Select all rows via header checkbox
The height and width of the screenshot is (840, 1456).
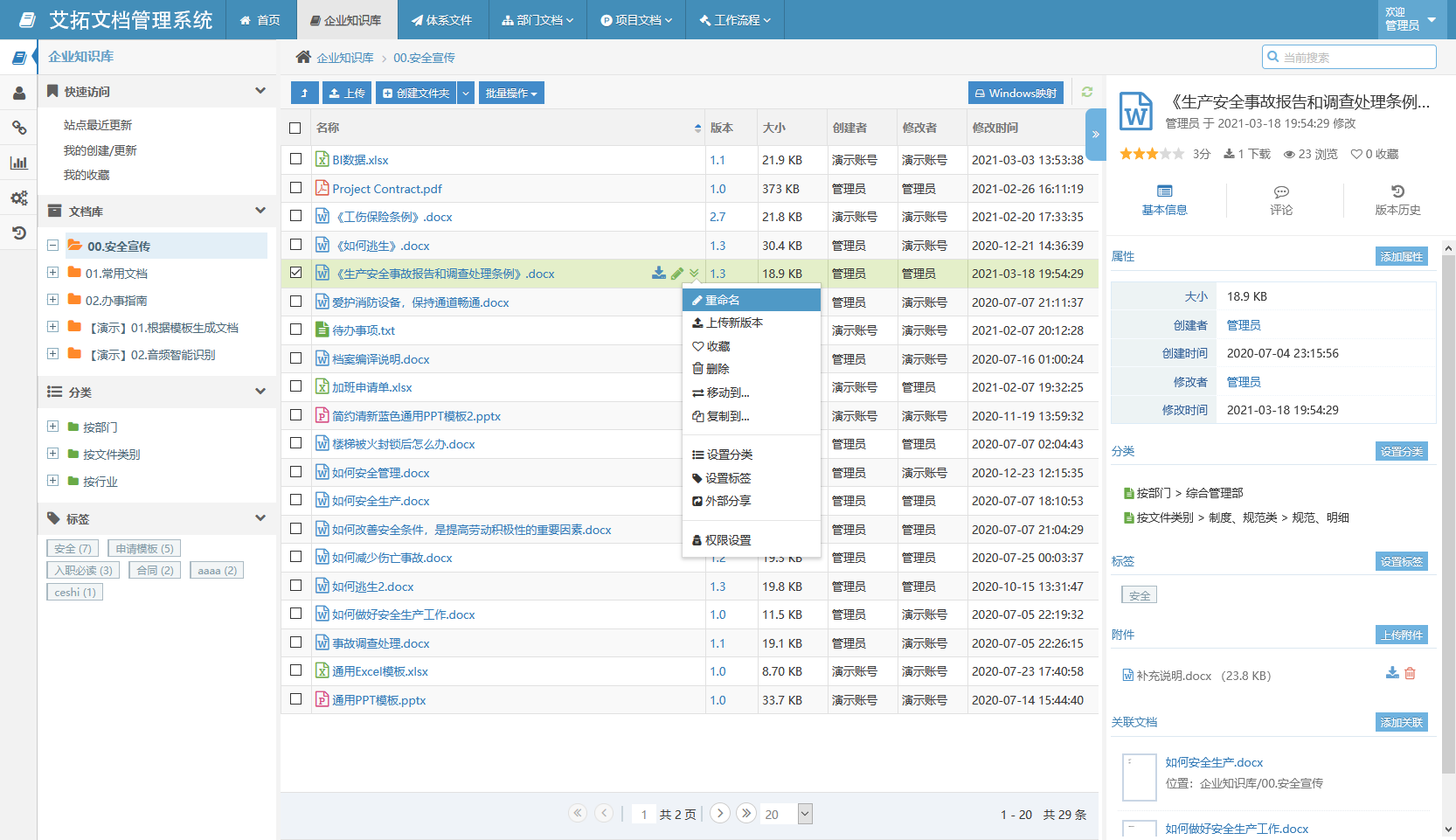coord(295,128)
